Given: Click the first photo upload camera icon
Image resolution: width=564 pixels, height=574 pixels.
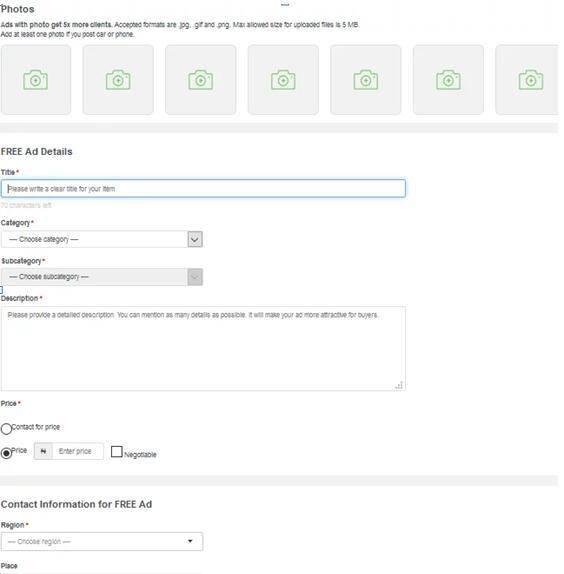Looking at the screenshot, I should [x=36, y=80].
